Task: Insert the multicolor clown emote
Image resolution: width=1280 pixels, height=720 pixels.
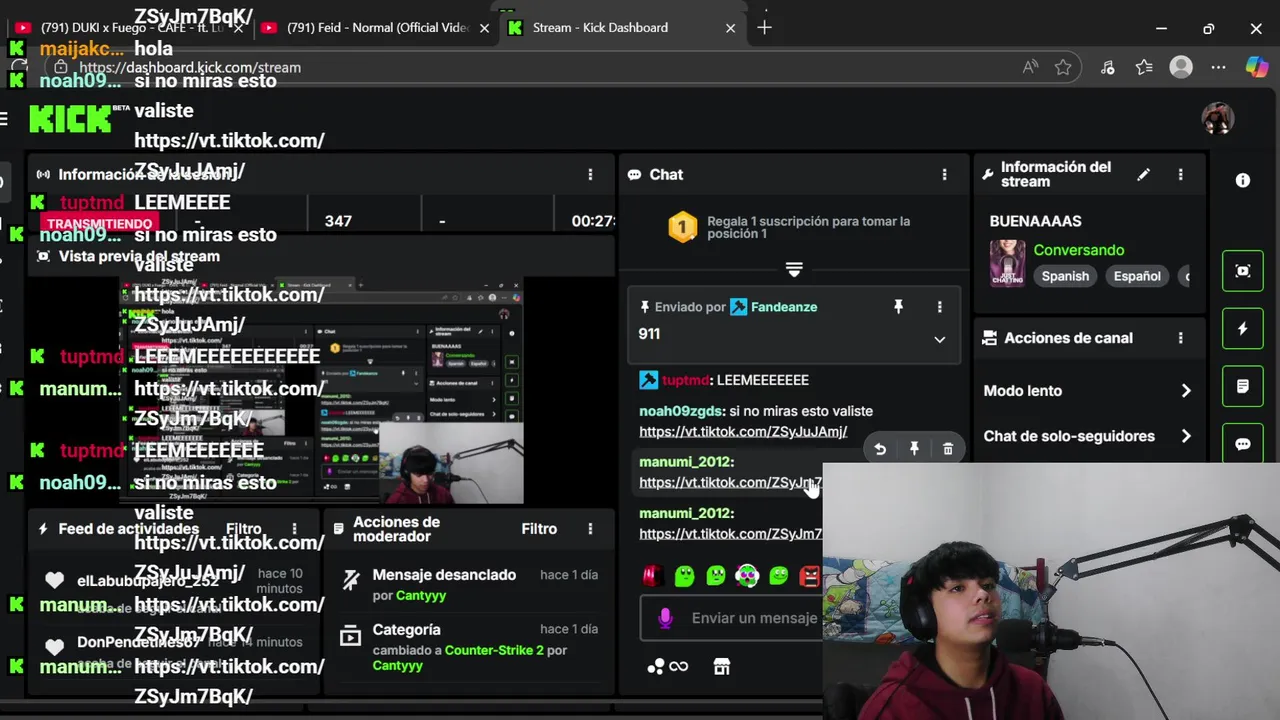Action: pos(747,575)
